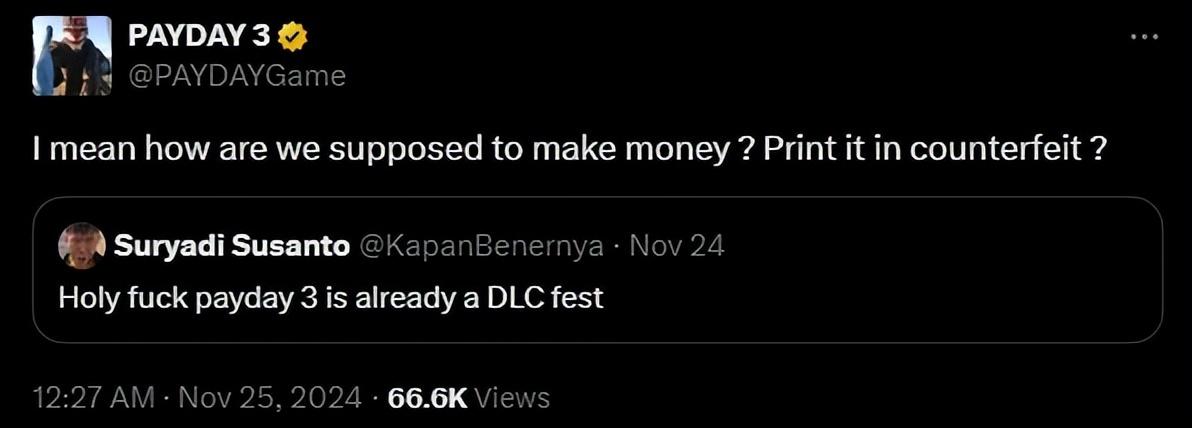Click the Nov 25, 2024 date

269,398
